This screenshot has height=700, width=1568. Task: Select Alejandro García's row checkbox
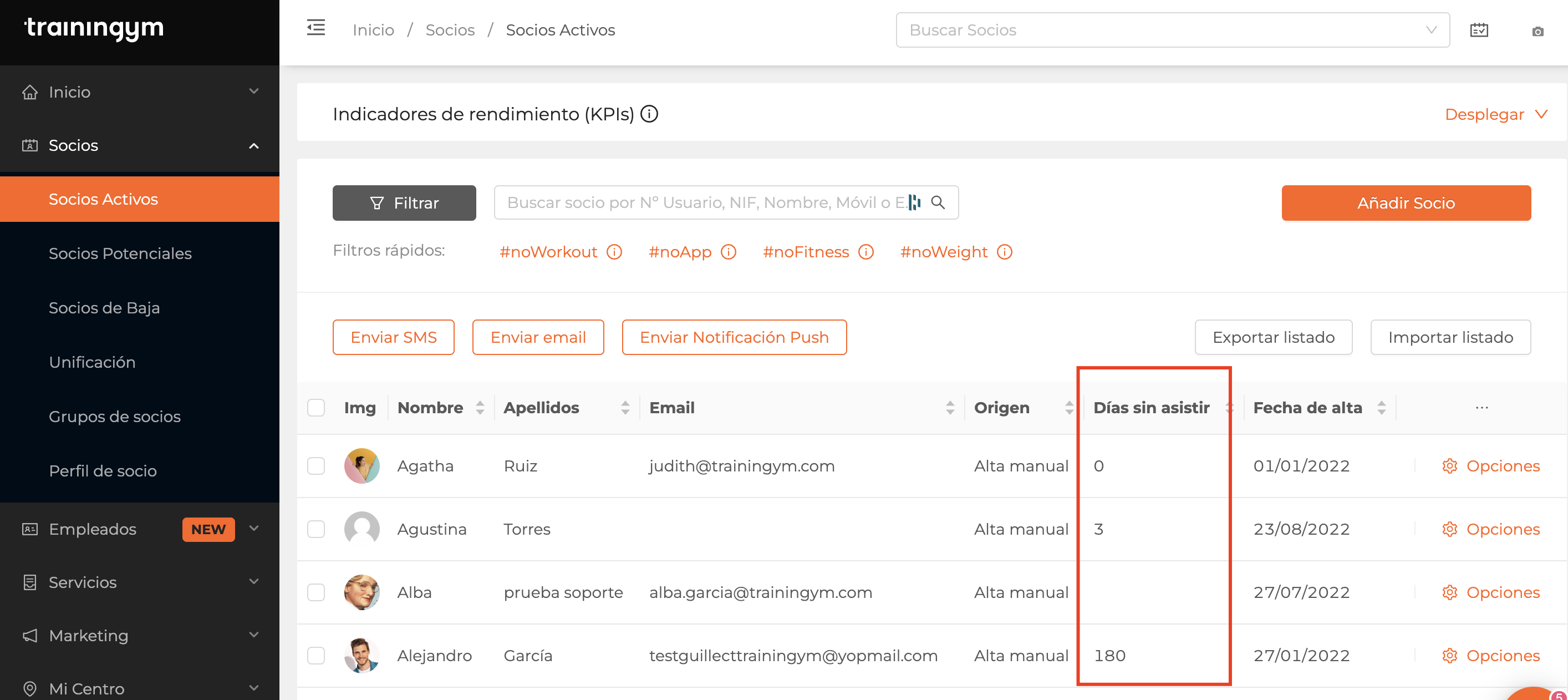pos(316,656)
